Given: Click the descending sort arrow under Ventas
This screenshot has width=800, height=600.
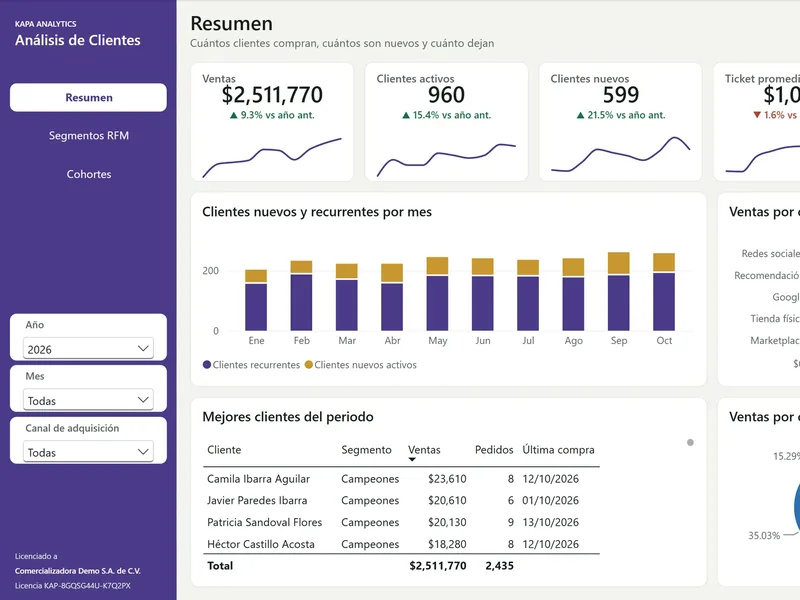Looking at the screenshot, I should tap(412, 460).
